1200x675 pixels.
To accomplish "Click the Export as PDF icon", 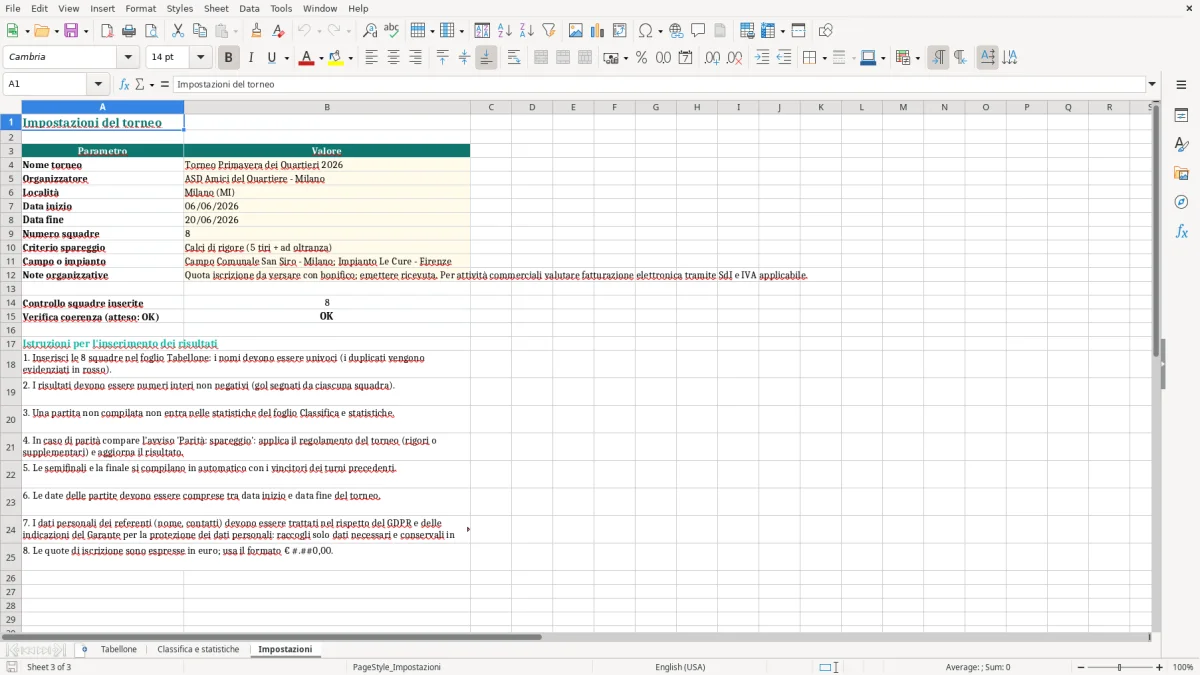I will (107, 31).
